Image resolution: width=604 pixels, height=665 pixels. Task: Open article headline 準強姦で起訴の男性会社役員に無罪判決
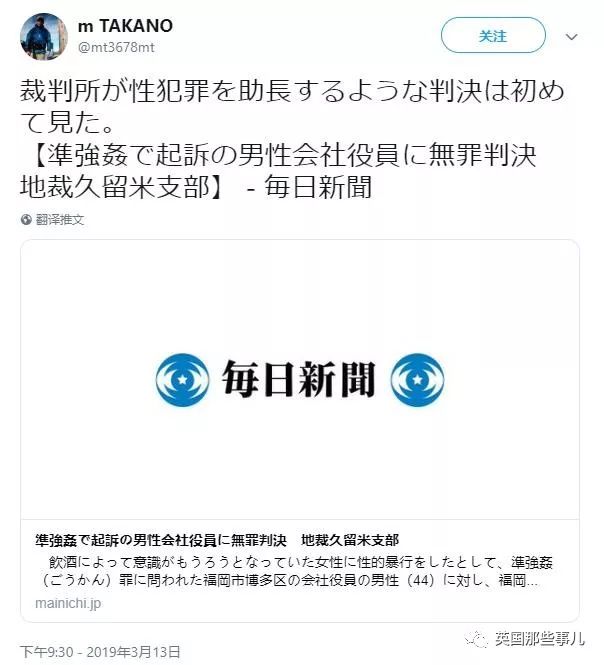point(161,540)
